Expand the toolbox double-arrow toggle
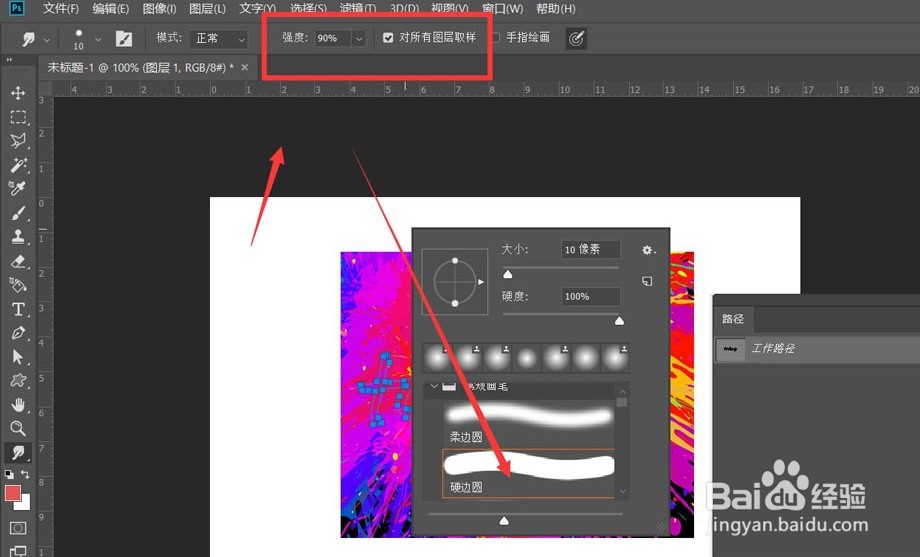The width and height of the screenshot is (920, 557). (9, 60)
